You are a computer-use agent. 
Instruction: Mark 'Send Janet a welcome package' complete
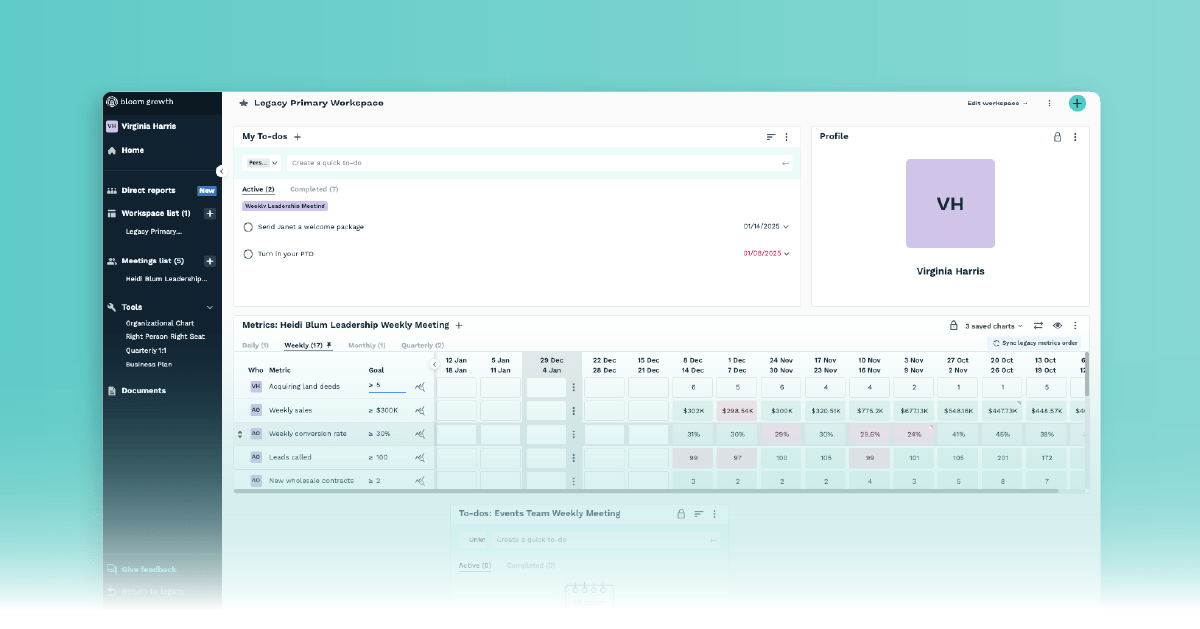(x=248, y=227)
